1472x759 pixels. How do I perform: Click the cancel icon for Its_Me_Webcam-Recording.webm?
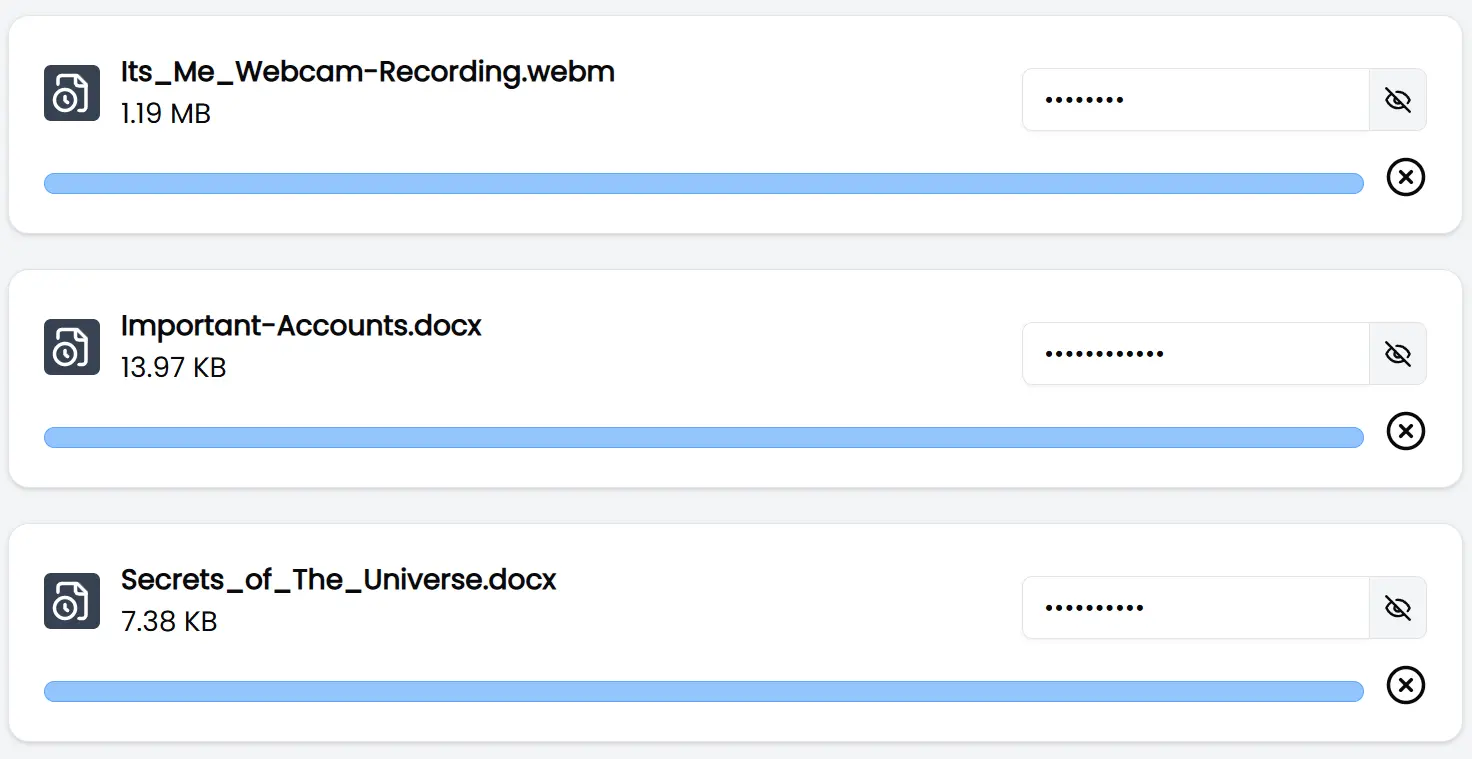(x=1405, y=177)
